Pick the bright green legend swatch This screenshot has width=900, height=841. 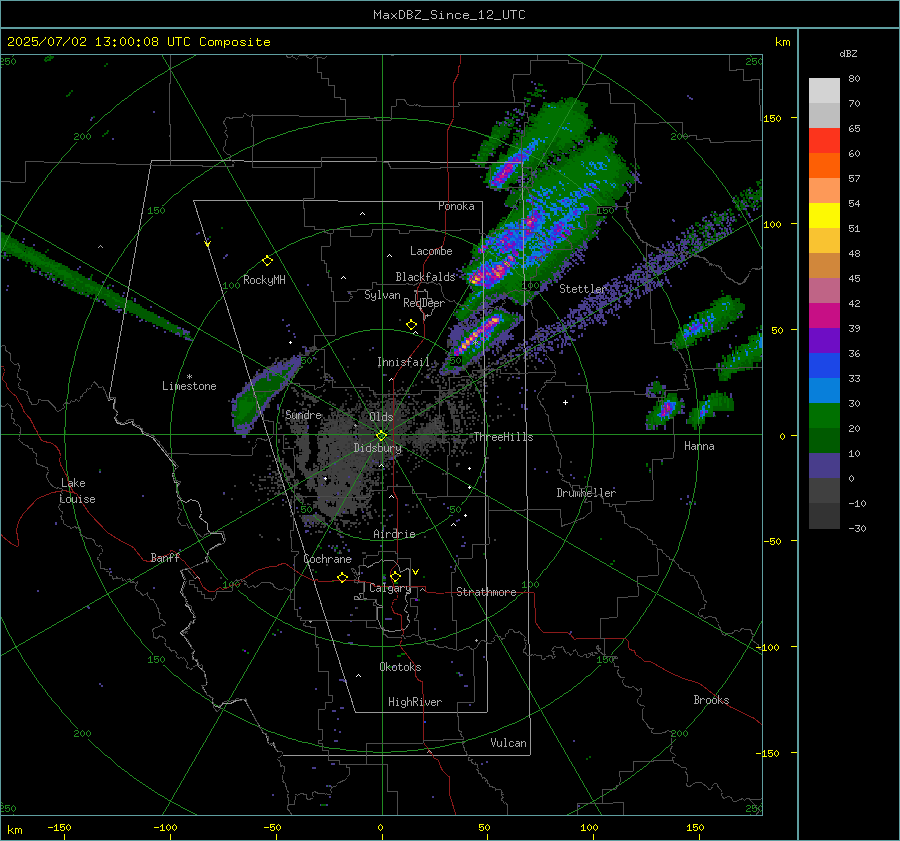824,416
